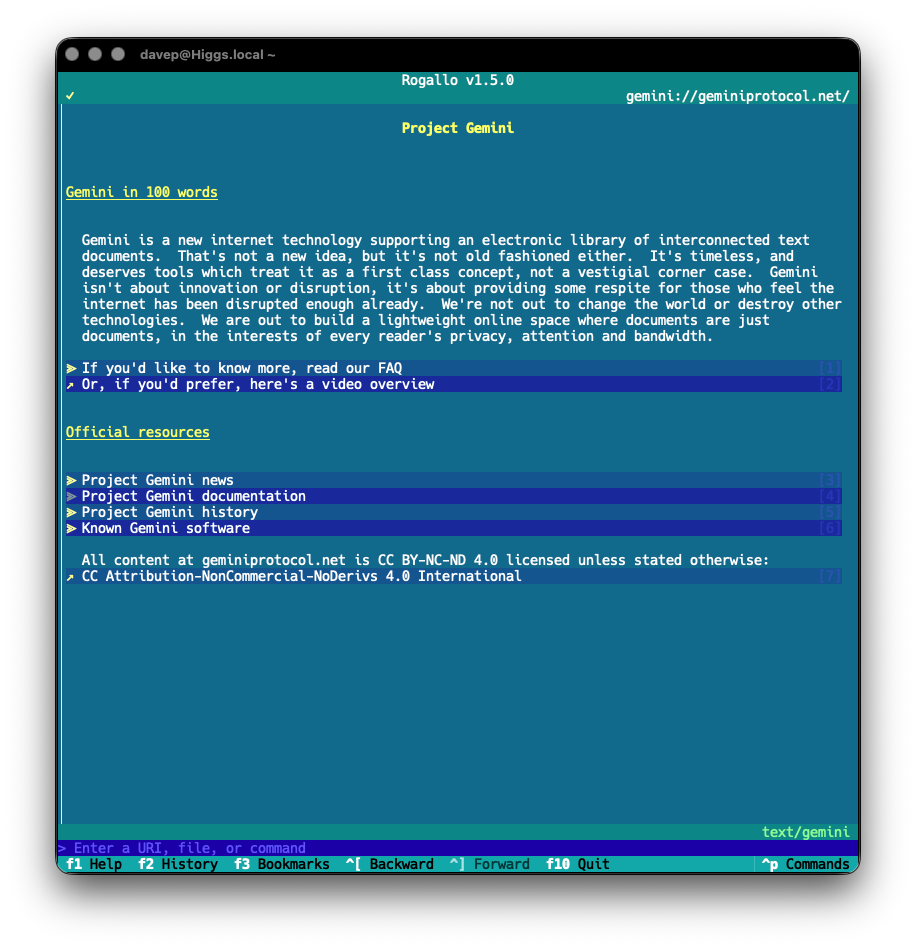Open the Known Gemini software link
916x948 pixels.
click(x=453, y=528)
